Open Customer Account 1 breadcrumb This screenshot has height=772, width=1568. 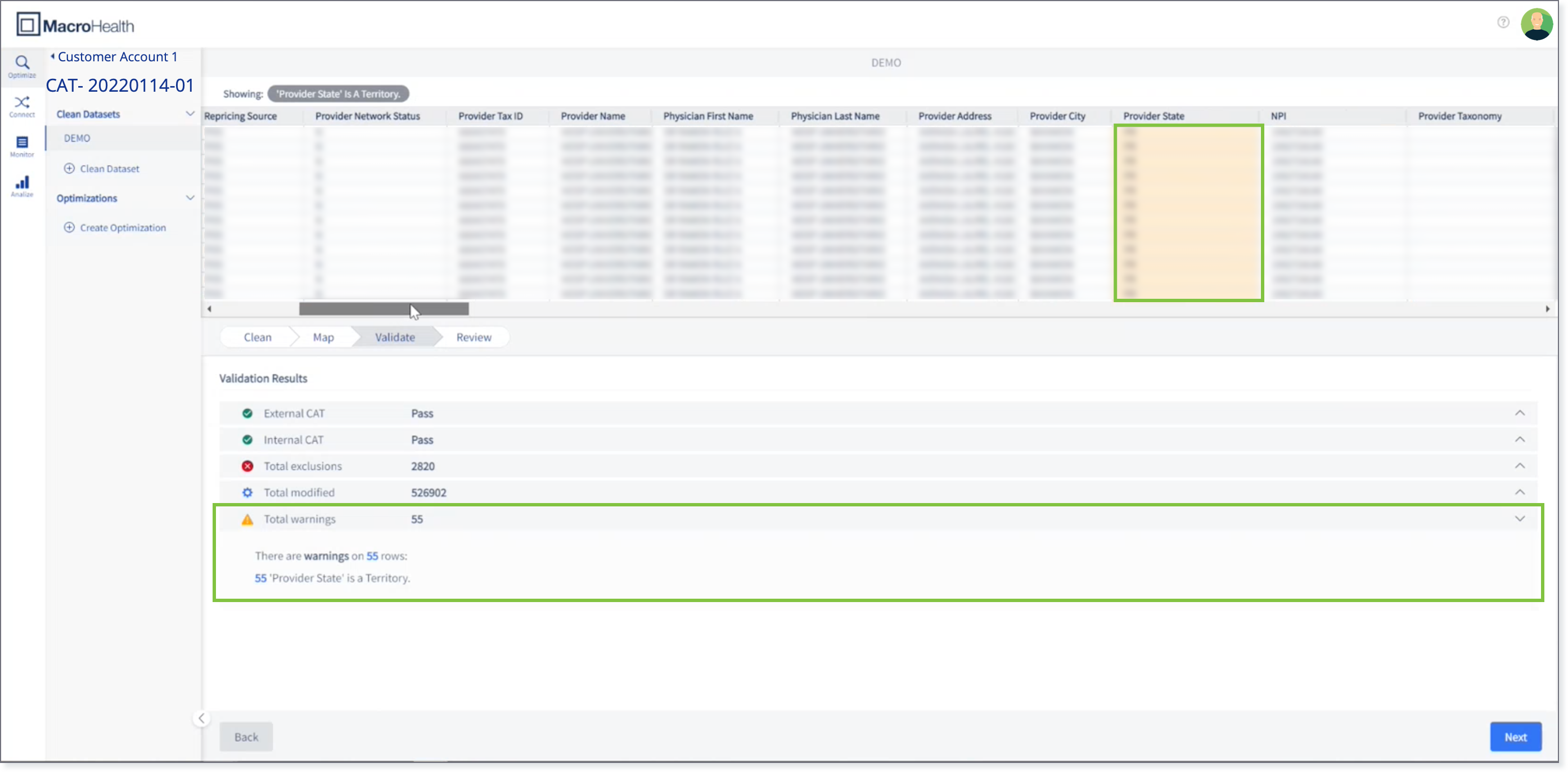point(118,57)
